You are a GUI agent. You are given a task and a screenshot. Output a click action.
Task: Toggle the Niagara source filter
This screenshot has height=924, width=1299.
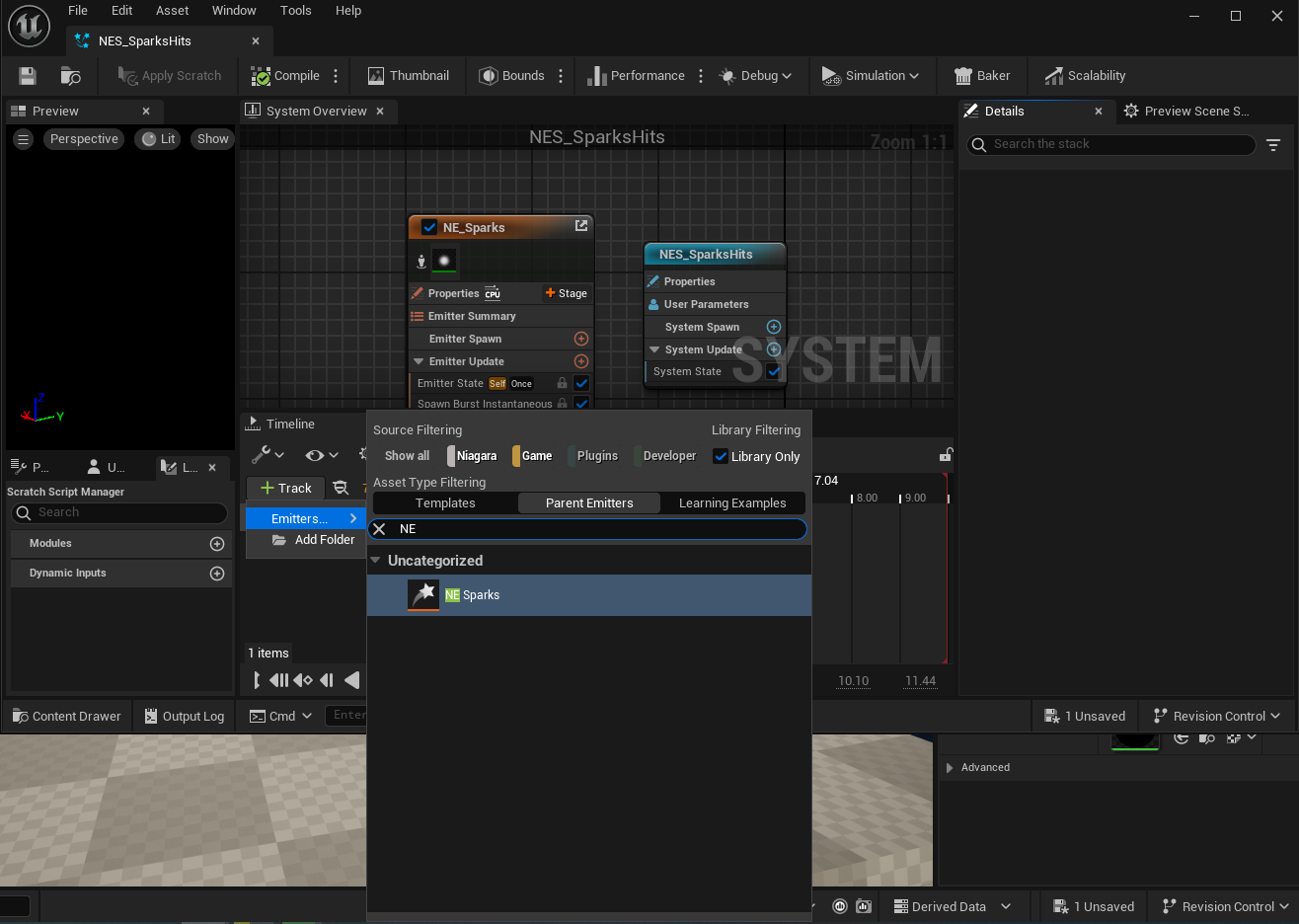click(x=473, y=456)
